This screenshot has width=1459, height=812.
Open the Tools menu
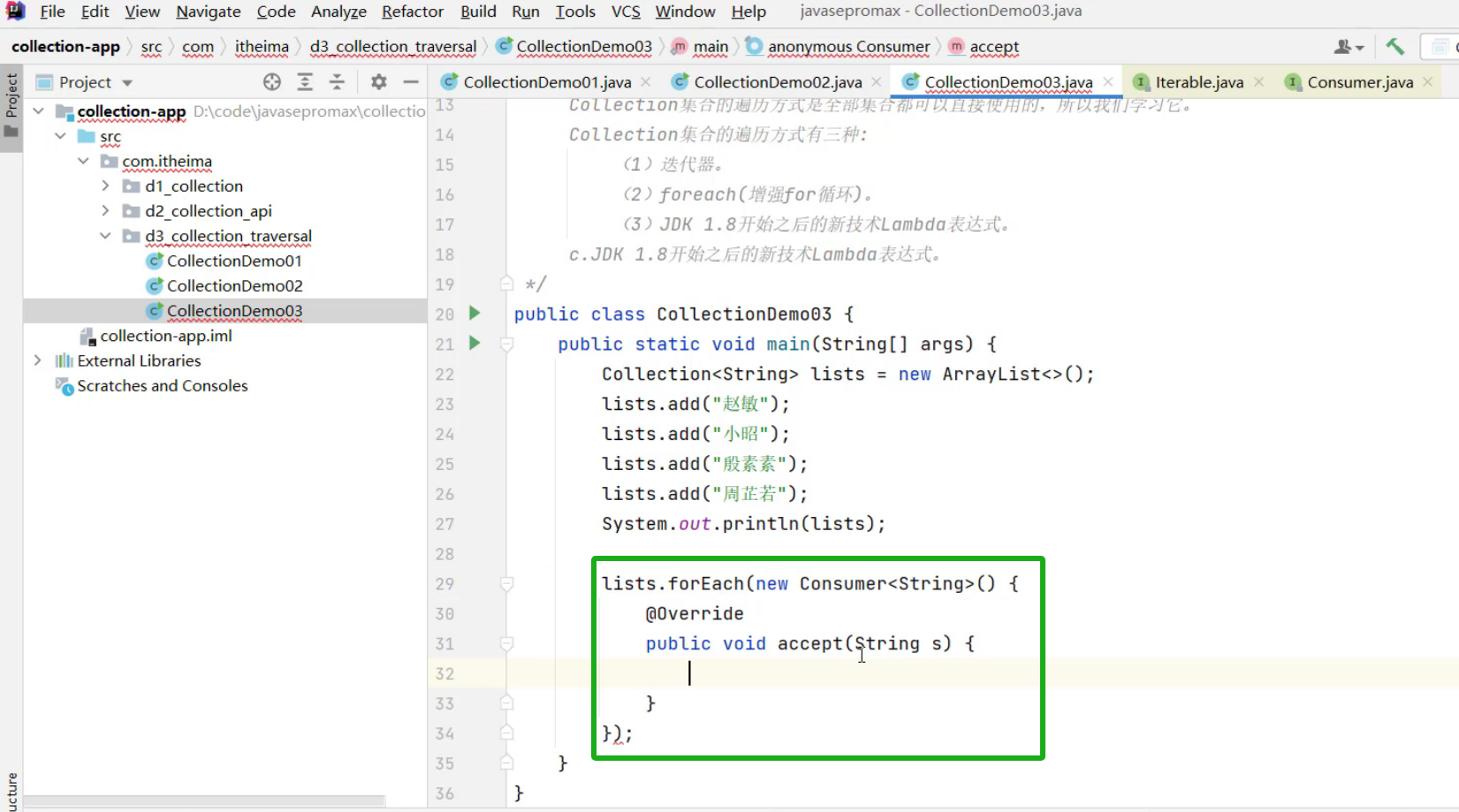[575, 11]
